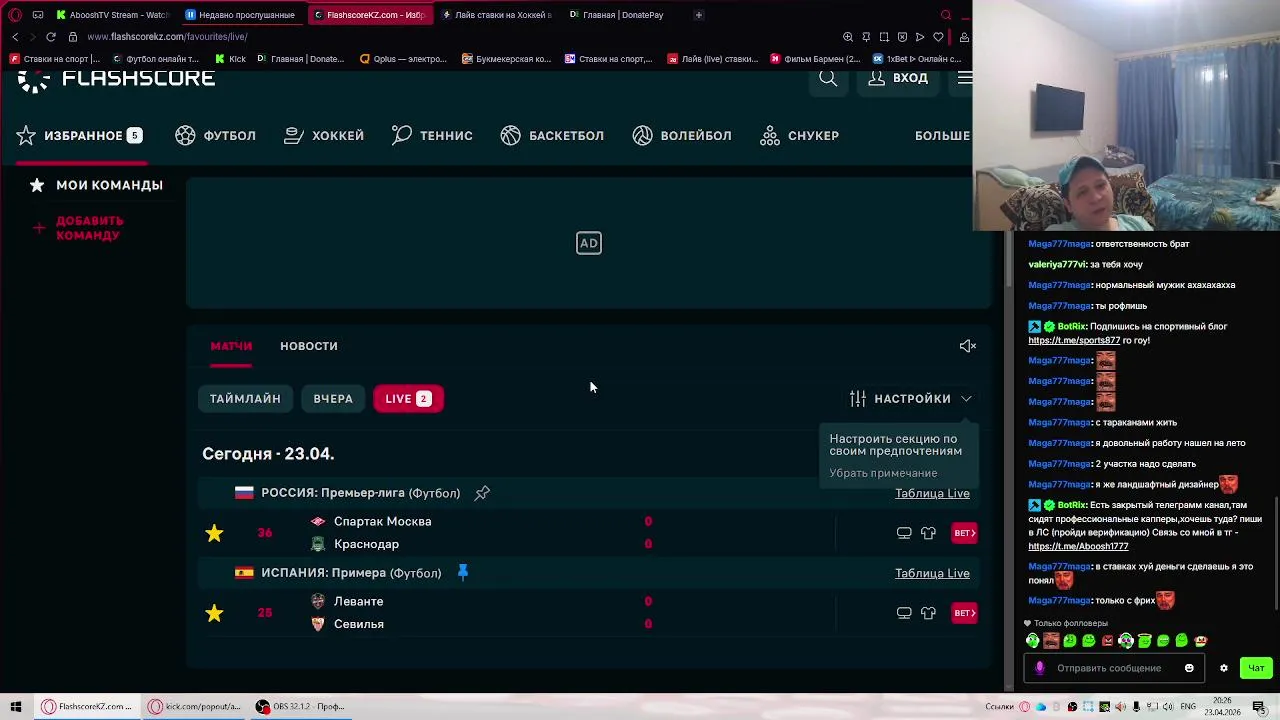This screenshot has height=720, width=1280.
Task: Open the emoji picker in chat input
Action: pos(1189,668)
